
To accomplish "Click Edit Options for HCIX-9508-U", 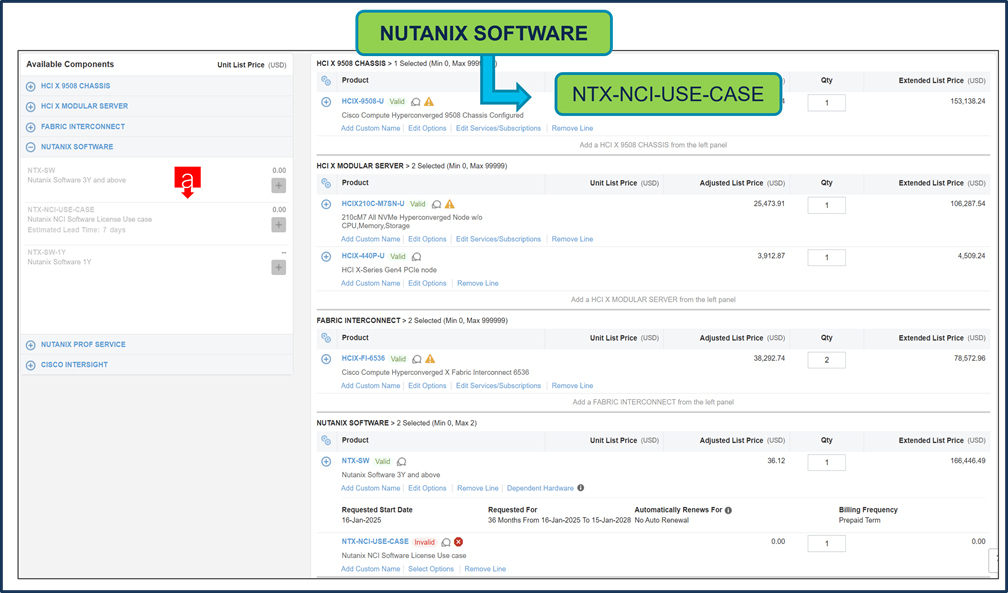I will 427,128.
